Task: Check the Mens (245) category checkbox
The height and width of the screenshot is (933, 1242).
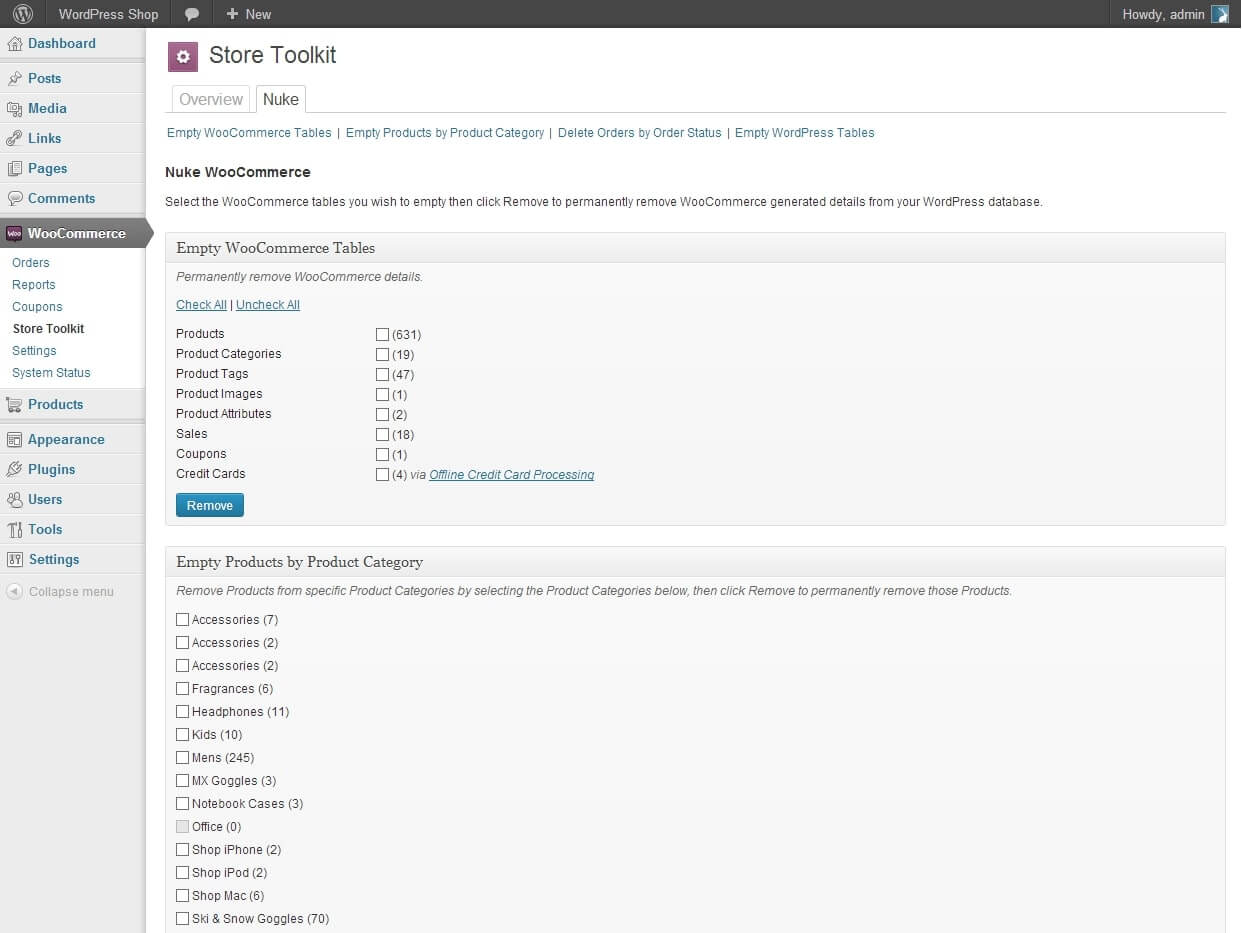Action: (182, 758)
